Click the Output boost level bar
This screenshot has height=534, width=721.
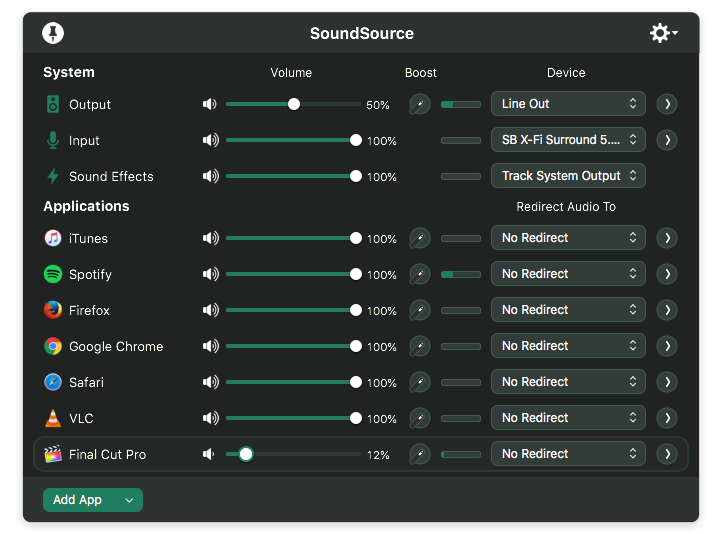pyautogui.click(x=461, y=104)
